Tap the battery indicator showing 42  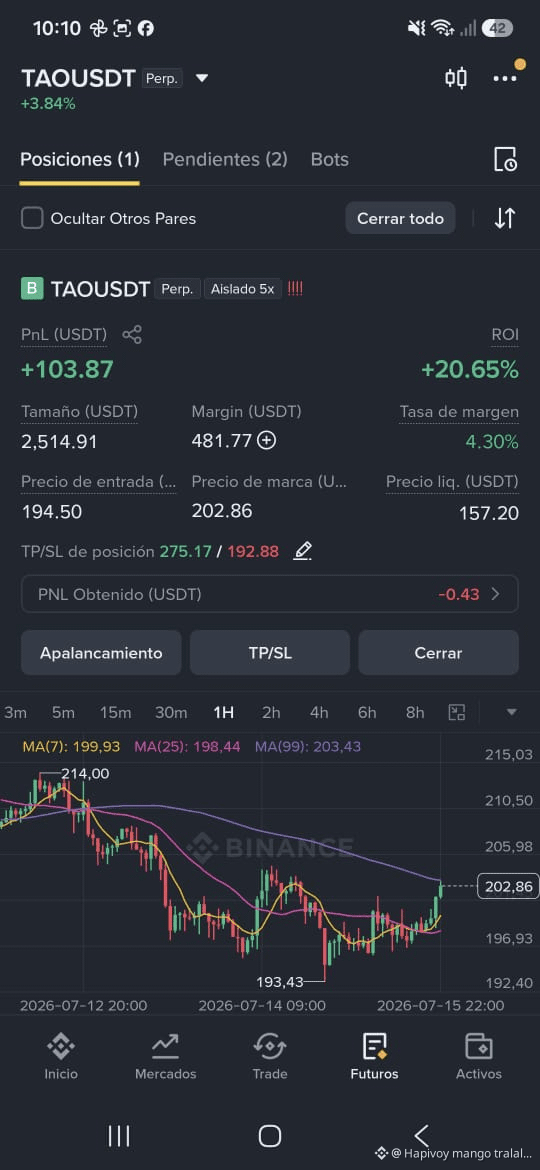(x=497, y=28)
